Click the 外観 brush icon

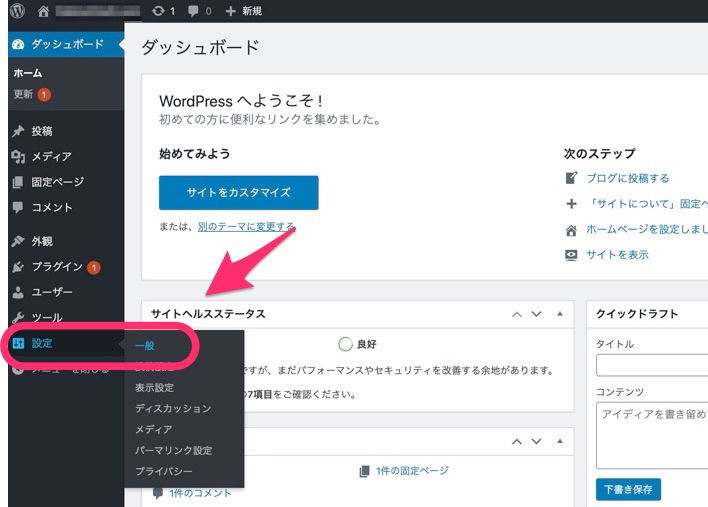tap(18, 241)
